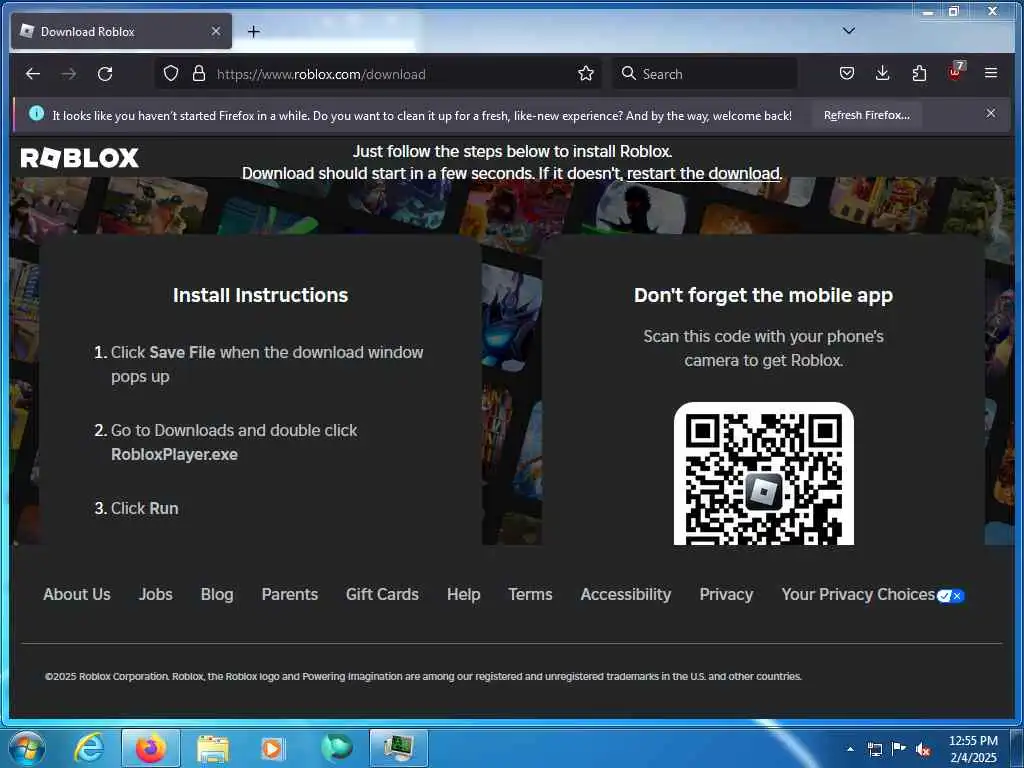Reload the page with the refresh icon

point(105,74)
